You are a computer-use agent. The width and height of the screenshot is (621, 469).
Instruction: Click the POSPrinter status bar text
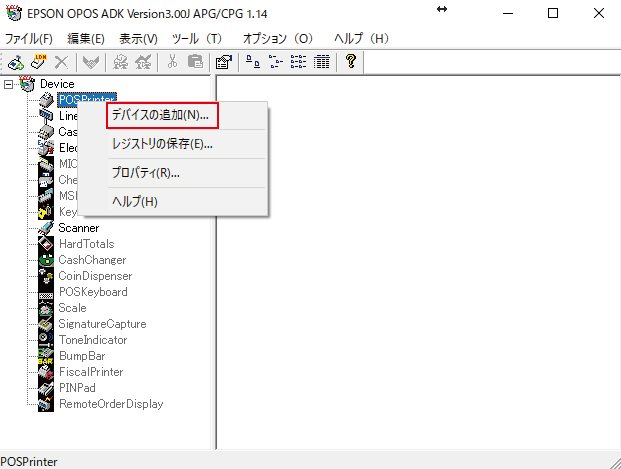pyautogui.click(x=29, y=462)
